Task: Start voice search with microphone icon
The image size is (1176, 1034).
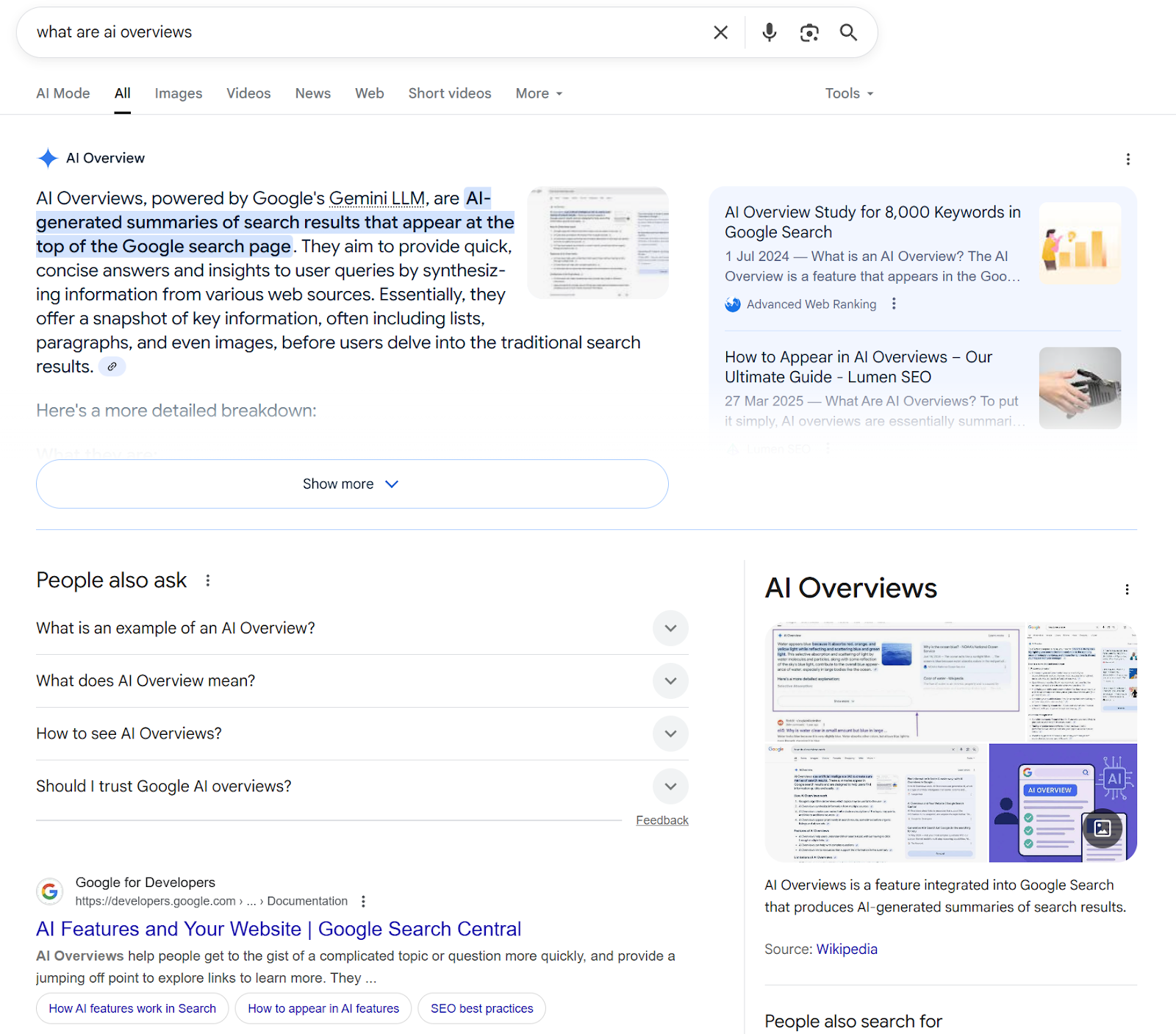Action: click(x=769, y=32)
